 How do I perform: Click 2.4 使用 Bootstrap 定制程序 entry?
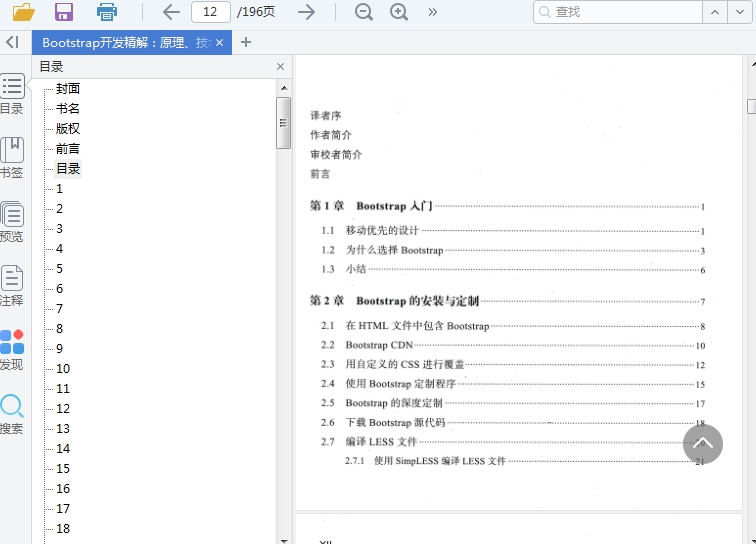click(x=388, y=384)
